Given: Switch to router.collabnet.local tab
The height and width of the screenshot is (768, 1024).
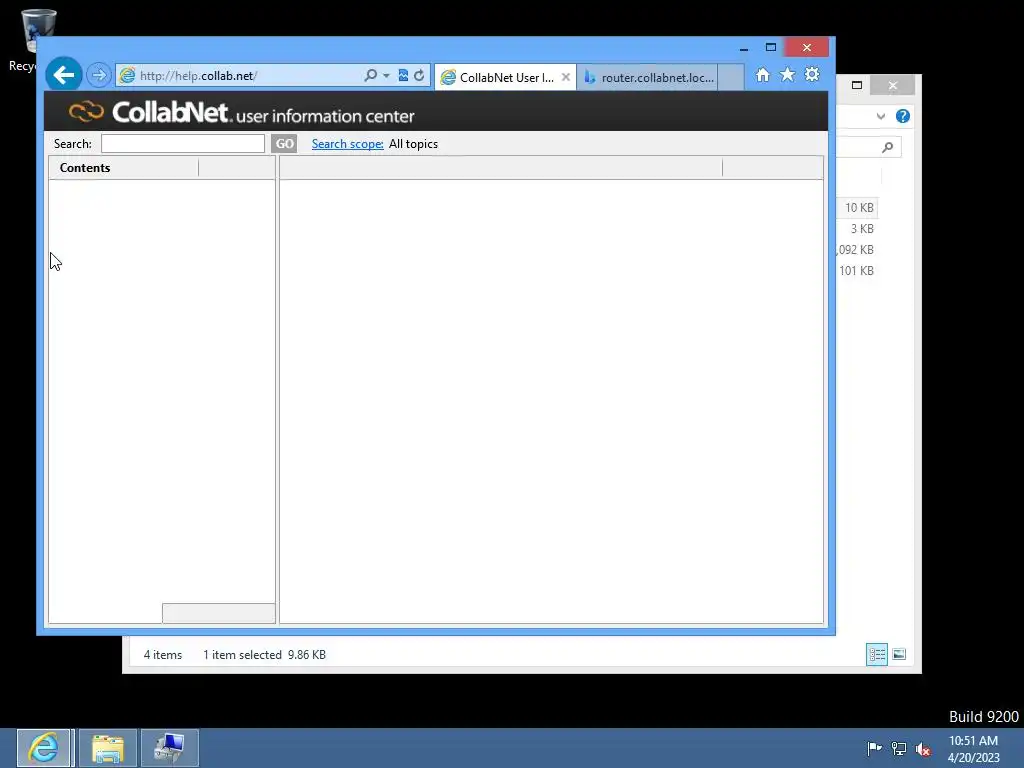Looking at the screenshot, I should pos(648,77).
